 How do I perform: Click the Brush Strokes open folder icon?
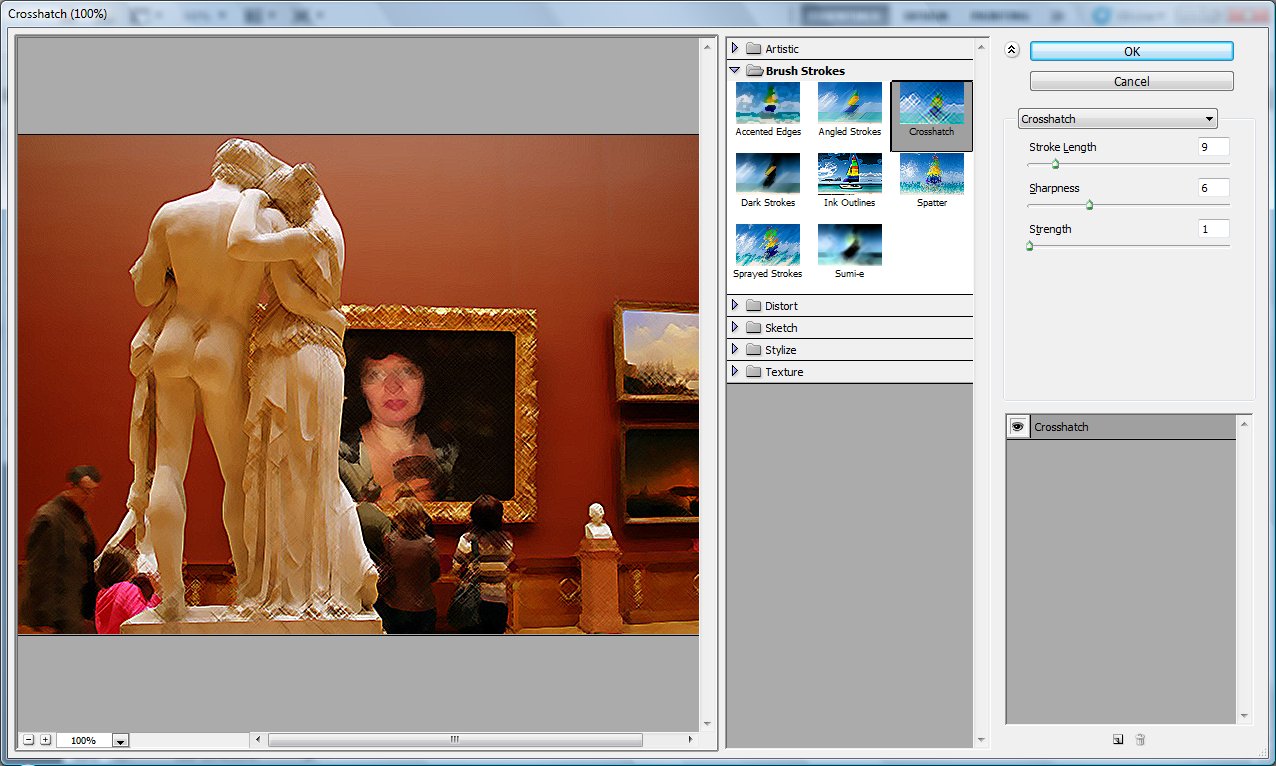[x=754, y=71]
